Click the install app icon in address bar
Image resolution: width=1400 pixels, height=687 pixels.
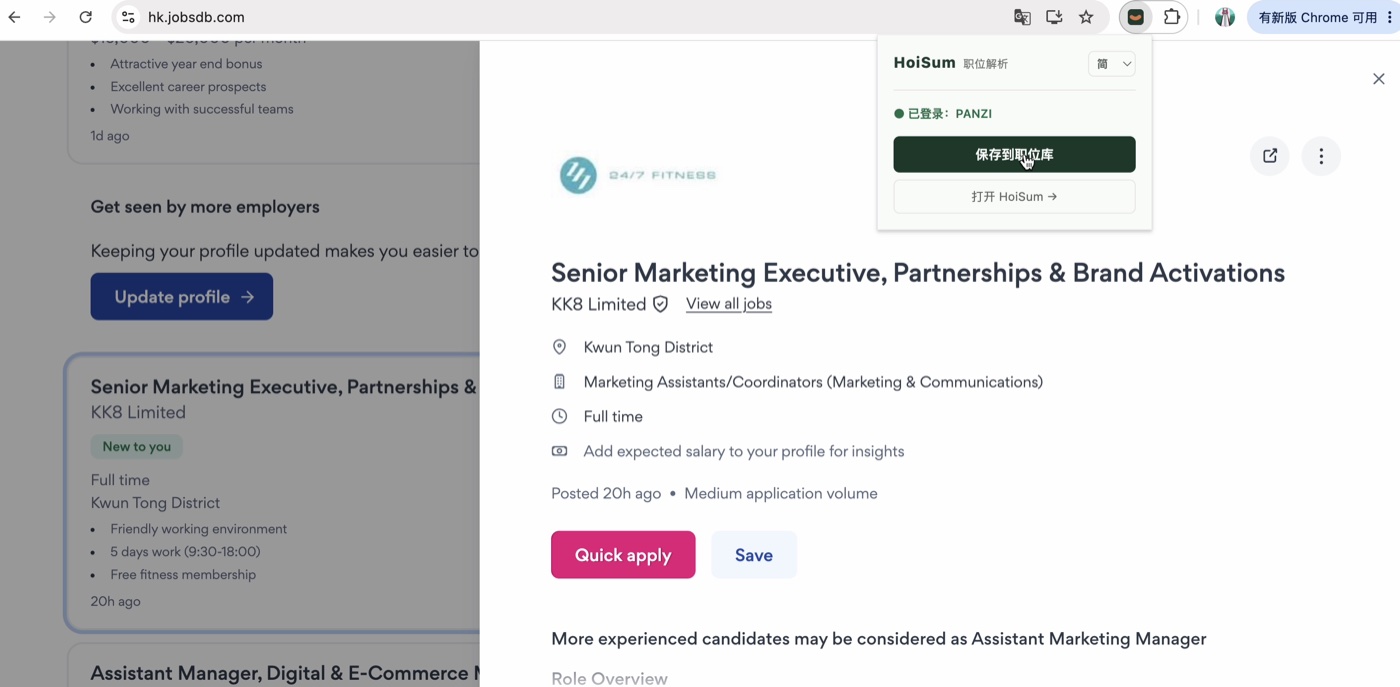tap(1054, 17)
